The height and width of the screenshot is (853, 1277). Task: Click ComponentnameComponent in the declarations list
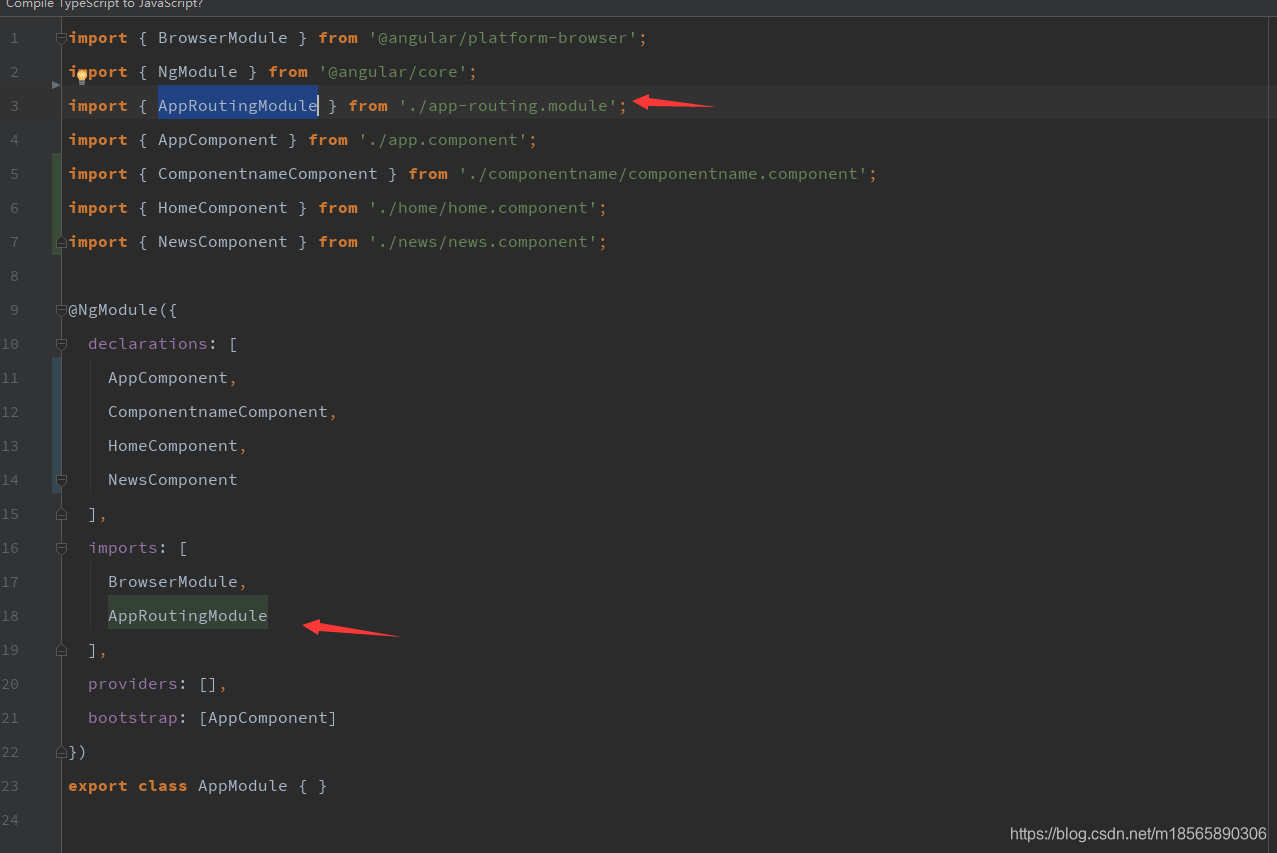coord(218,412)
